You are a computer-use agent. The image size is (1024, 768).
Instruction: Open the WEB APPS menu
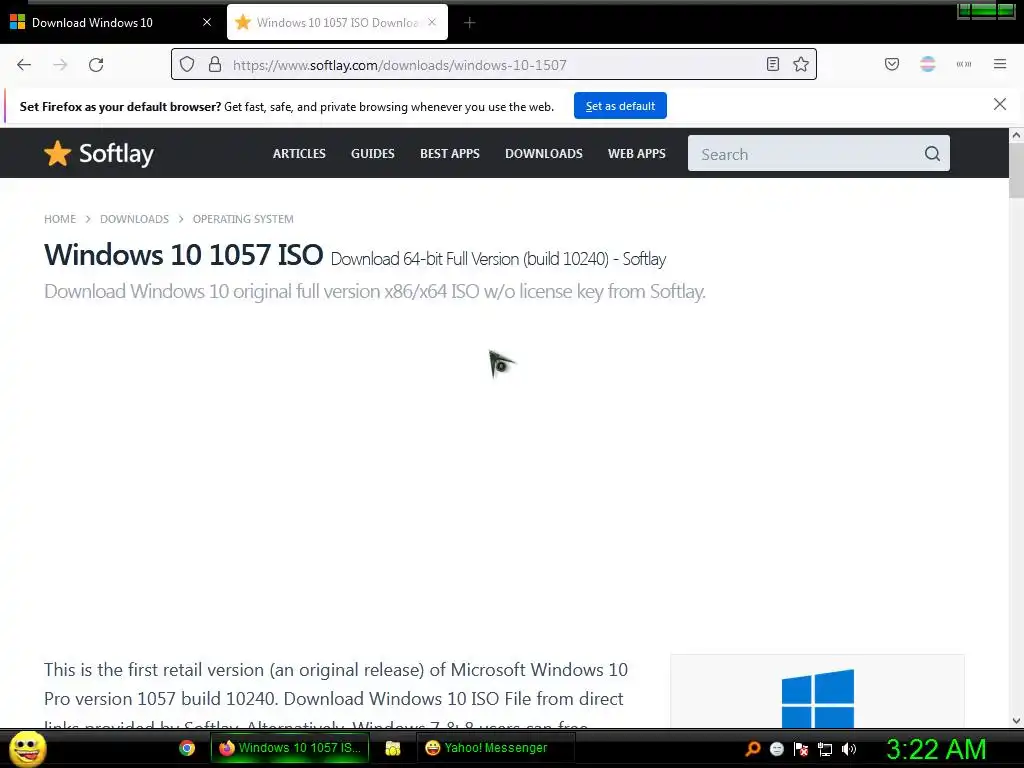click(637, 153)
